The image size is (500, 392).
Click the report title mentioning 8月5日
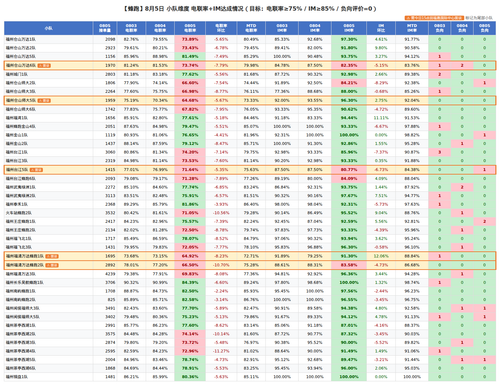click(250, 9)
